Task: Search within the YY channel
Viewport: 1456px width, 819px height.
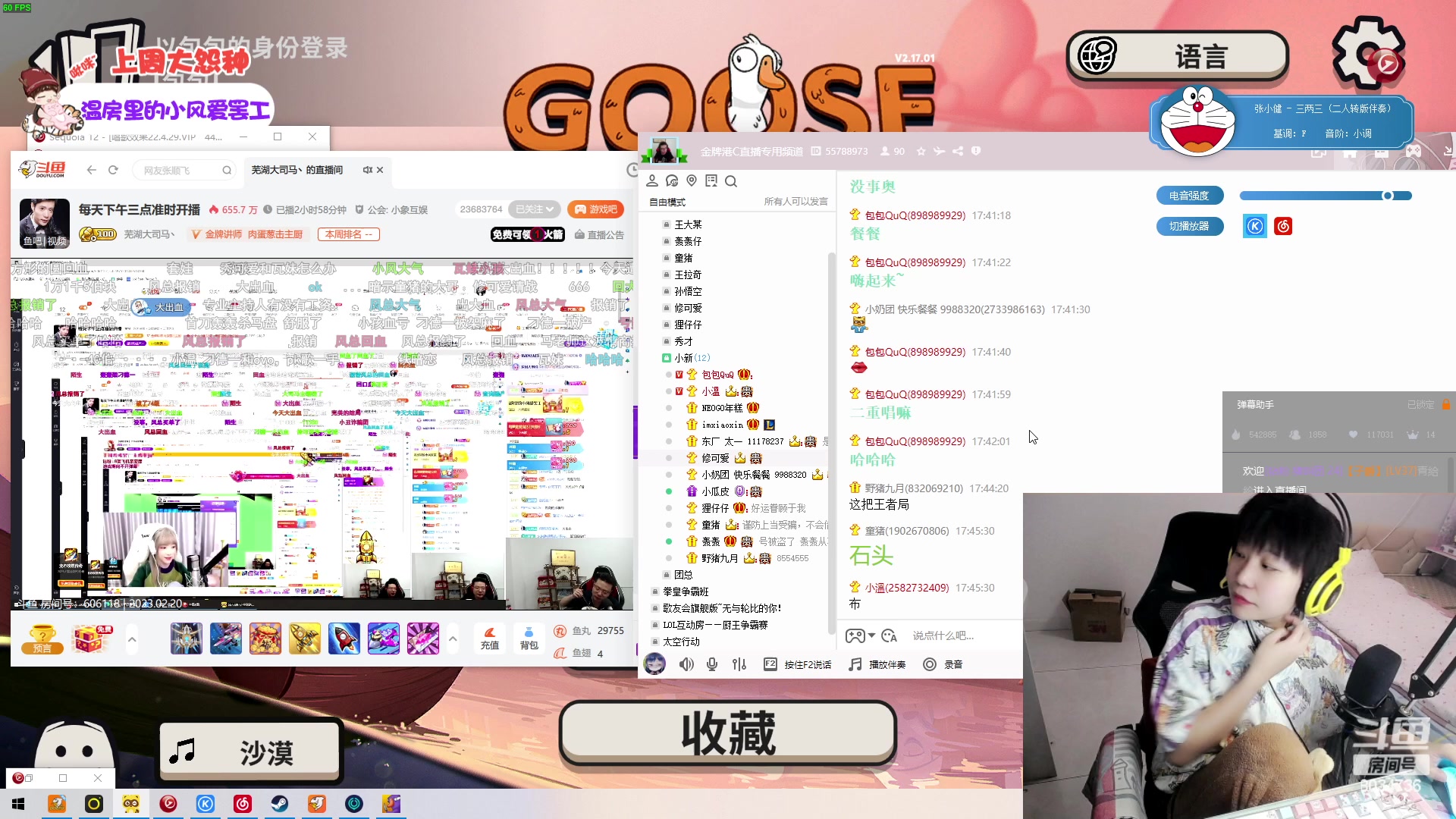Action: pyautogui.click(x=731, y=180)
